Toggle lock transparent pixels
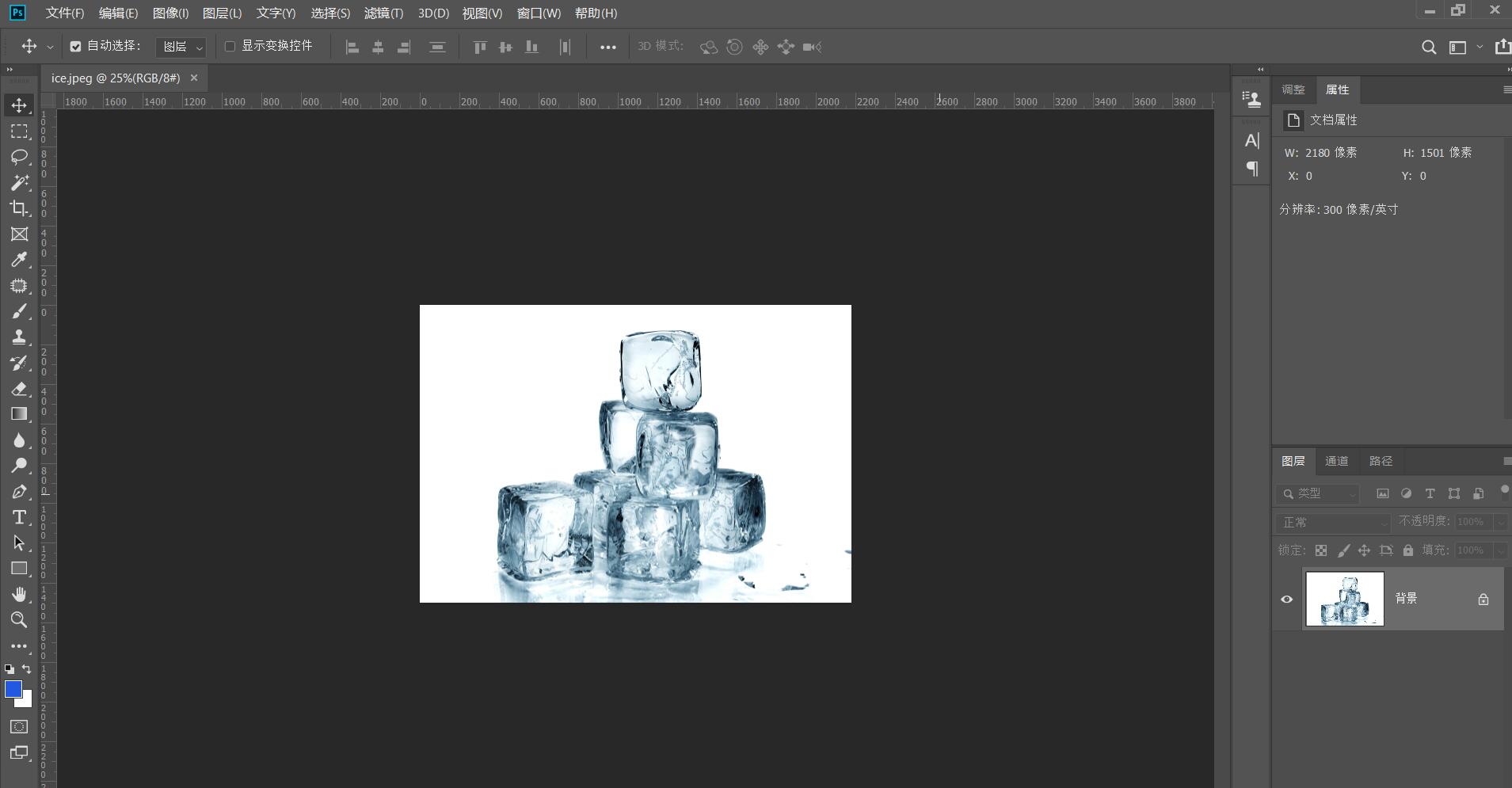The height and width of the screenshot is (788, 1512). pos(1321,550)
